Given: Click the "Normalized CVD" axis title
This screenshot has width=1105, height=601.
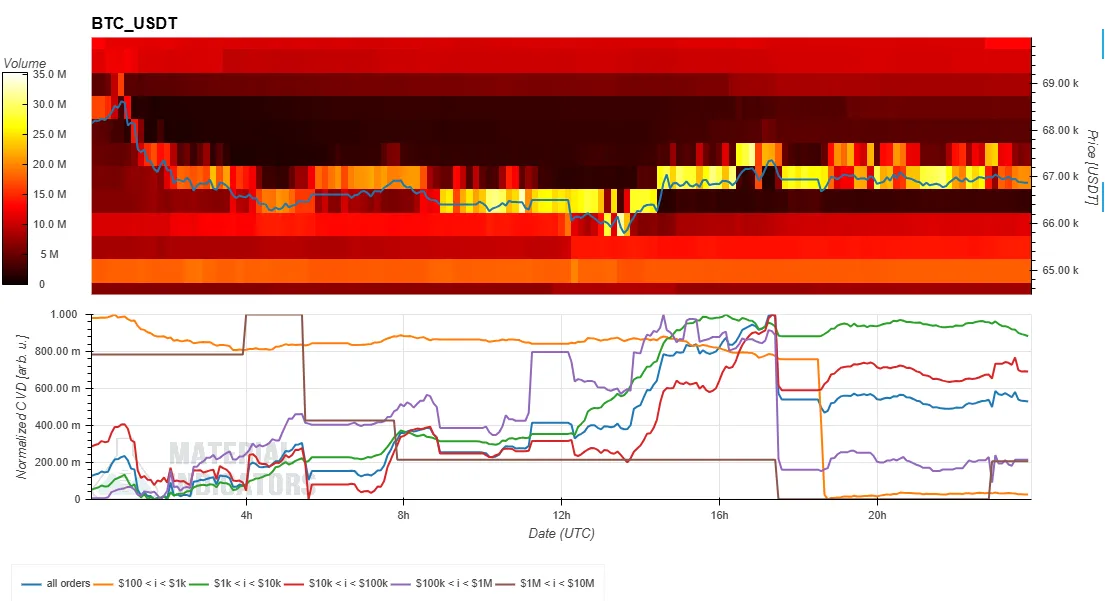Looking at the screenshot, I should [21, 406].
